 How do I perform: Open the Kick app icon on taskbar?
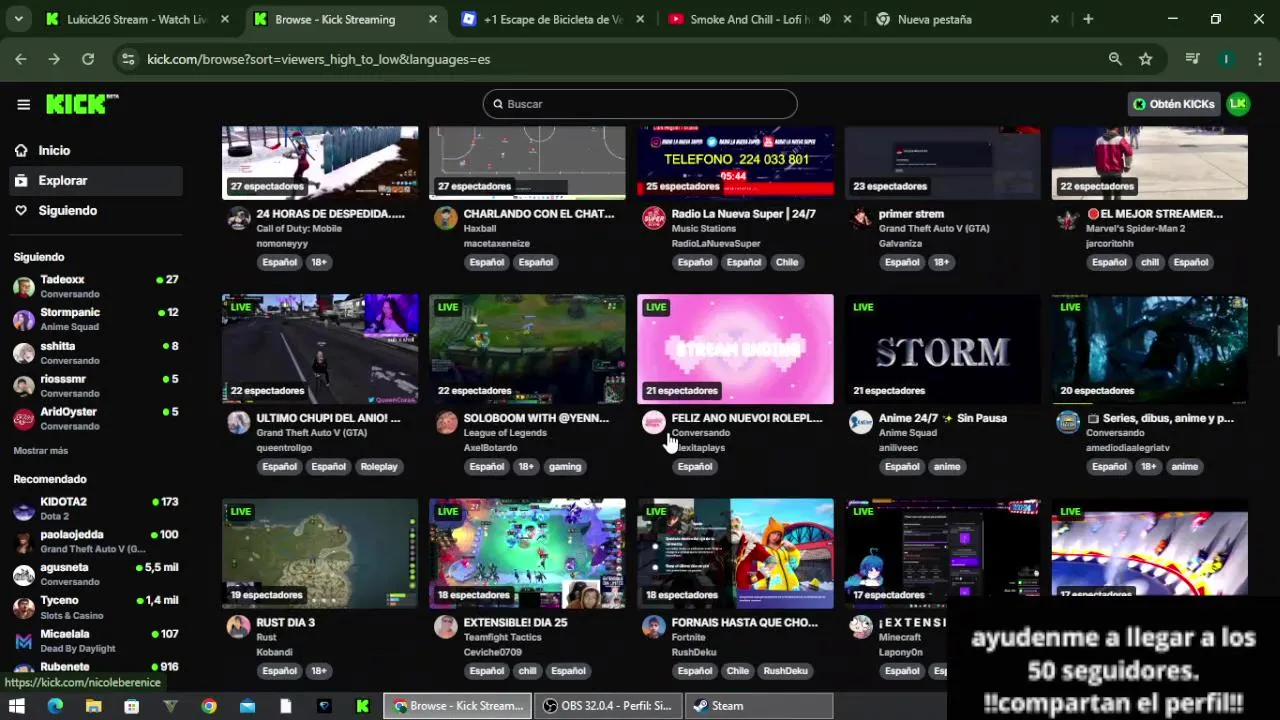point(363,706)
